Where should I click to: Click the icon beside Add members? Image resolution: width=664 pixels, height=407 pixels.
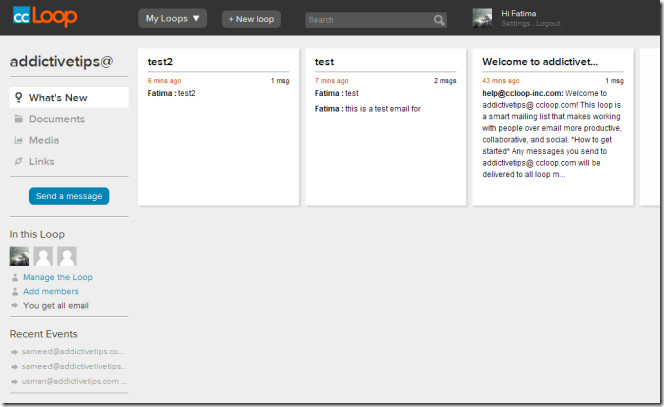point(15,291)
